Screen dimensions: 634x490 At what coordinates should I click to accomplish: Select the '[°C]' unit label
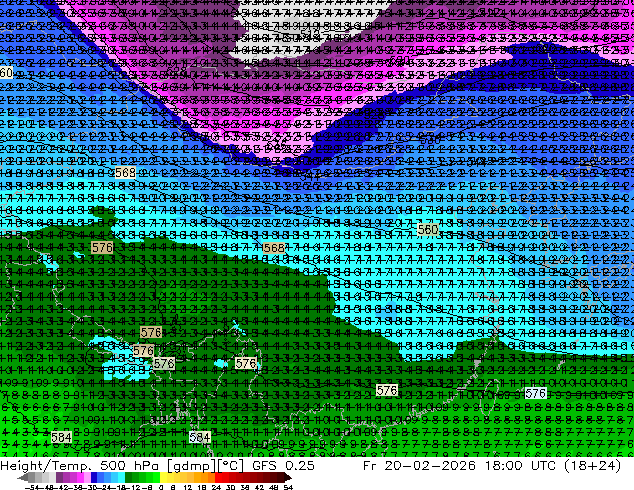(231, 466)
